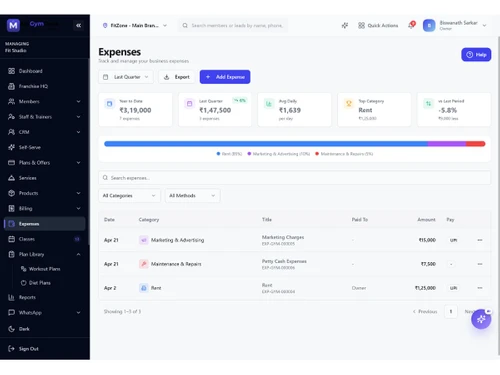This screenshot has height=375, width=500.
Task: Expand Staff & Trainers menu
Action: point(45,117)
